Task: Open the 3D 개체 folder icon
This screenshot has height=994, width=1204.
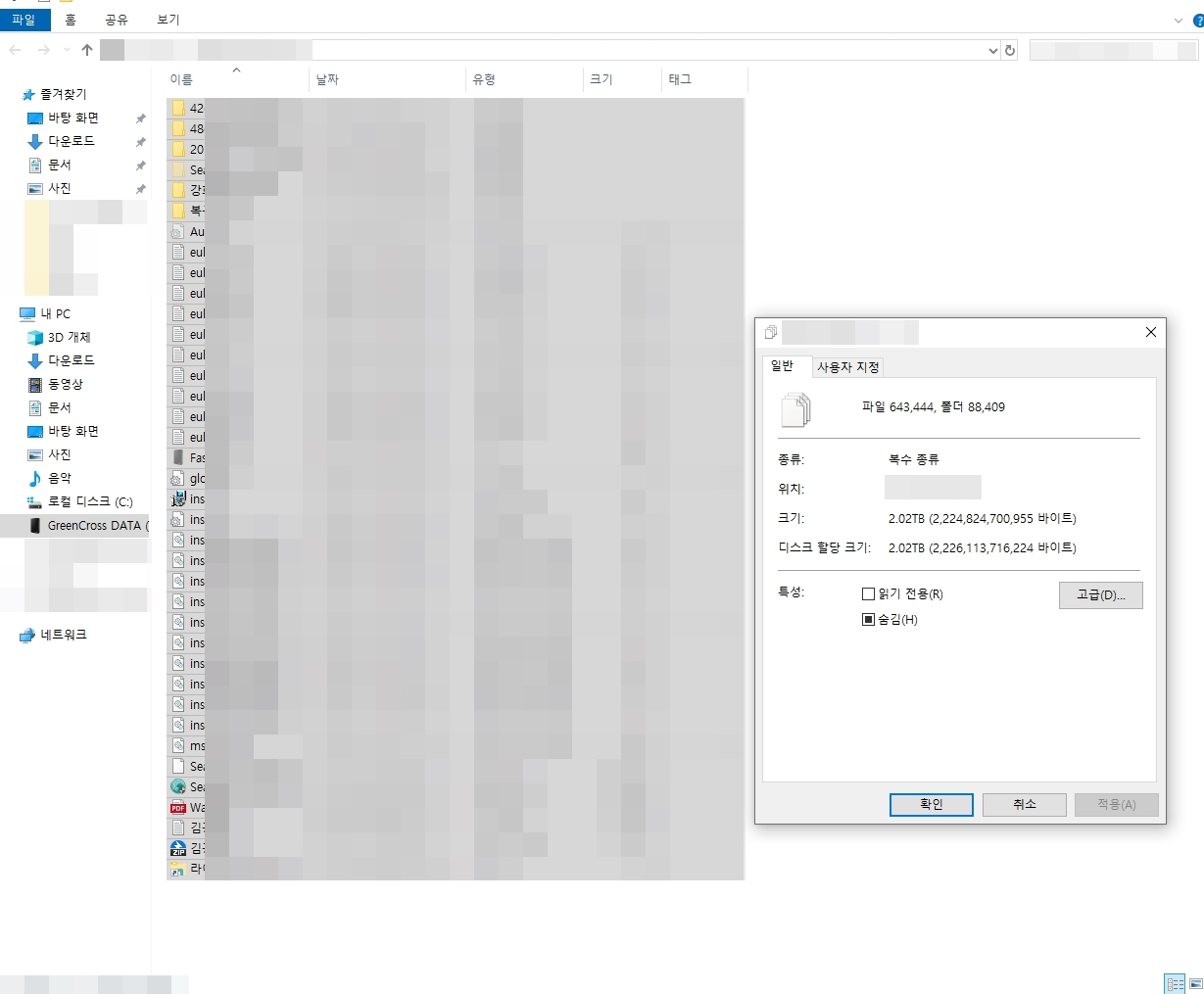Action: tap(35, 338)
